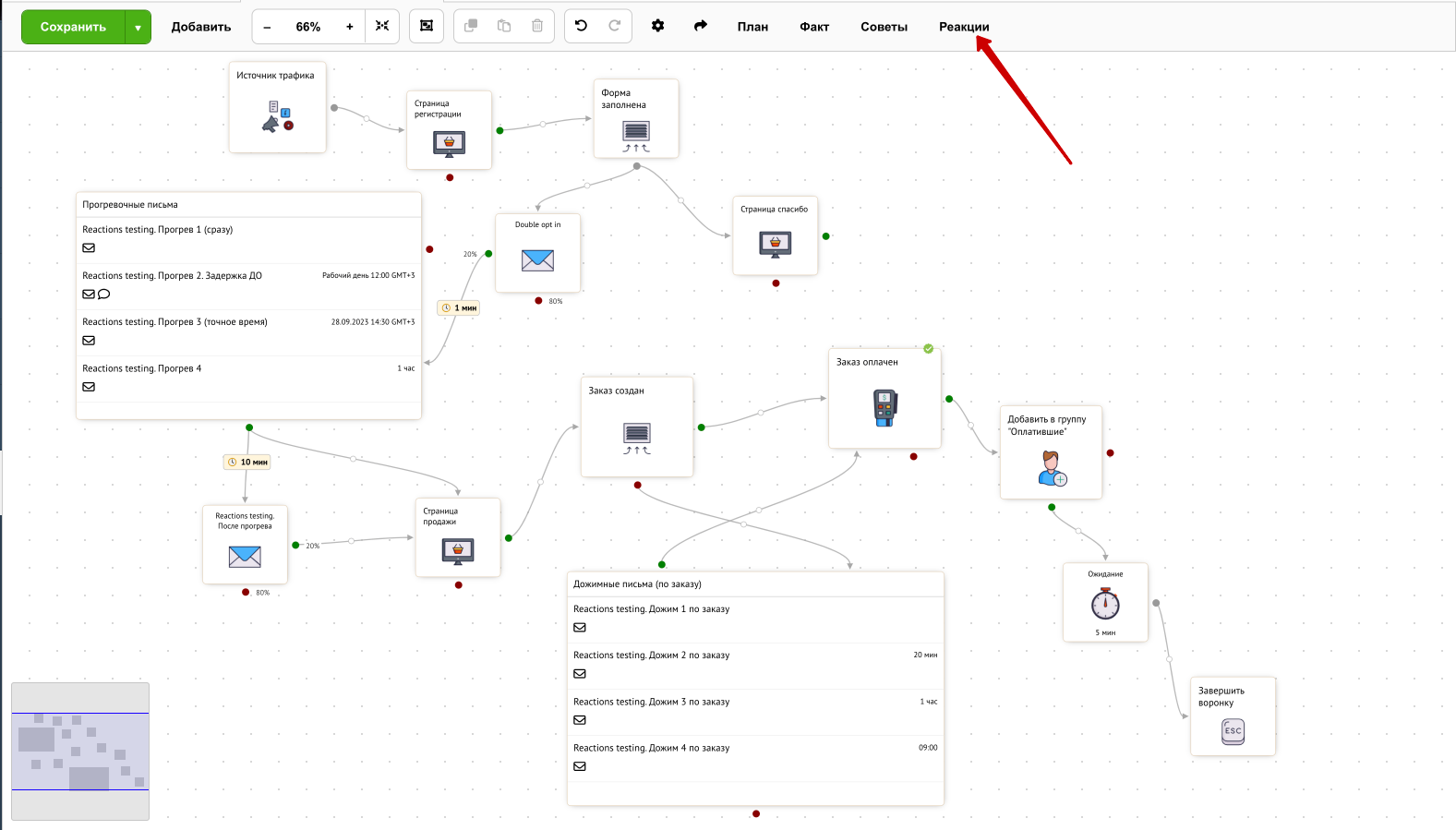This screenshot has width=1456, height=830.
Task: Click the redo arrow icon
Action: tap(615, 26)
